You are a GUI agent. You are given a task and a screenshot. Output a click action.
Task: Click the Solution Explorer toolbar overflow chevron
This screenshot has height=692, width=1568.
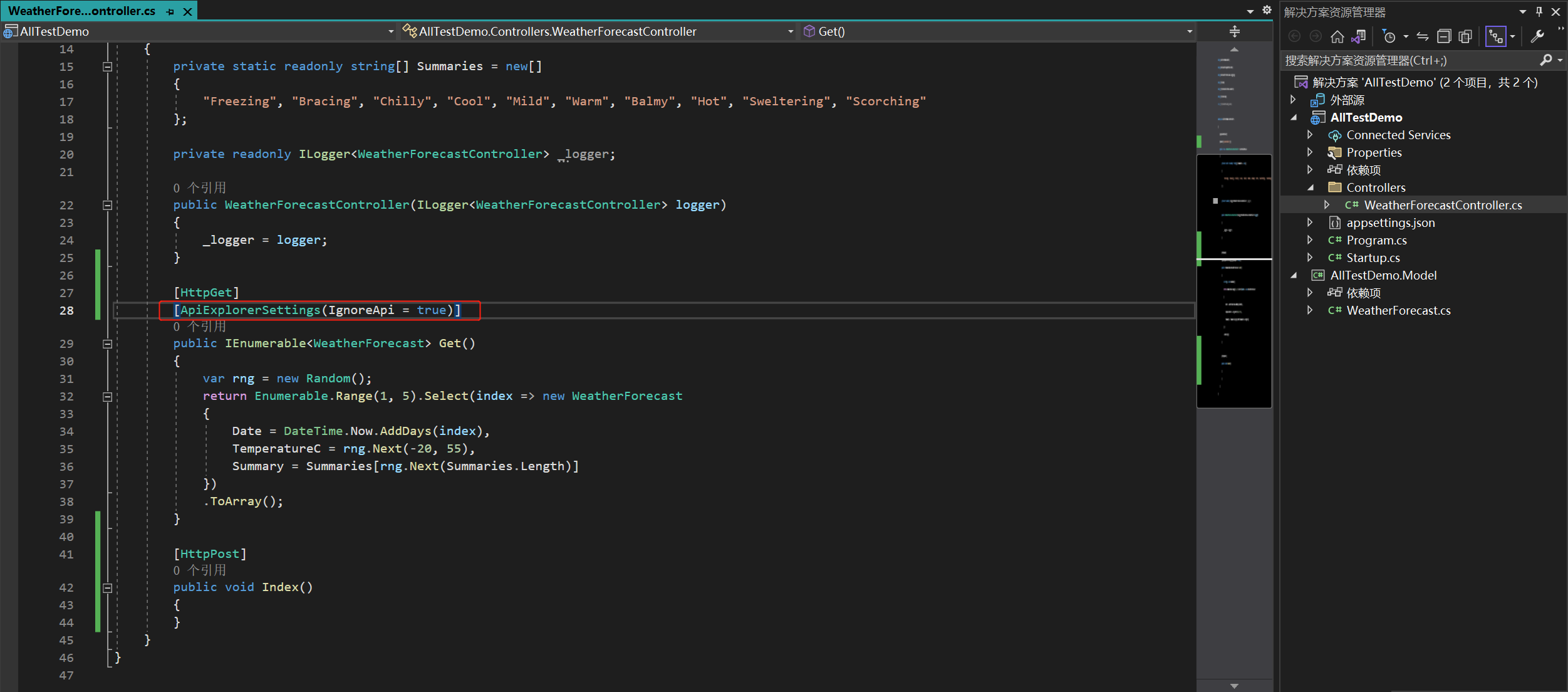coord(1561,28)
